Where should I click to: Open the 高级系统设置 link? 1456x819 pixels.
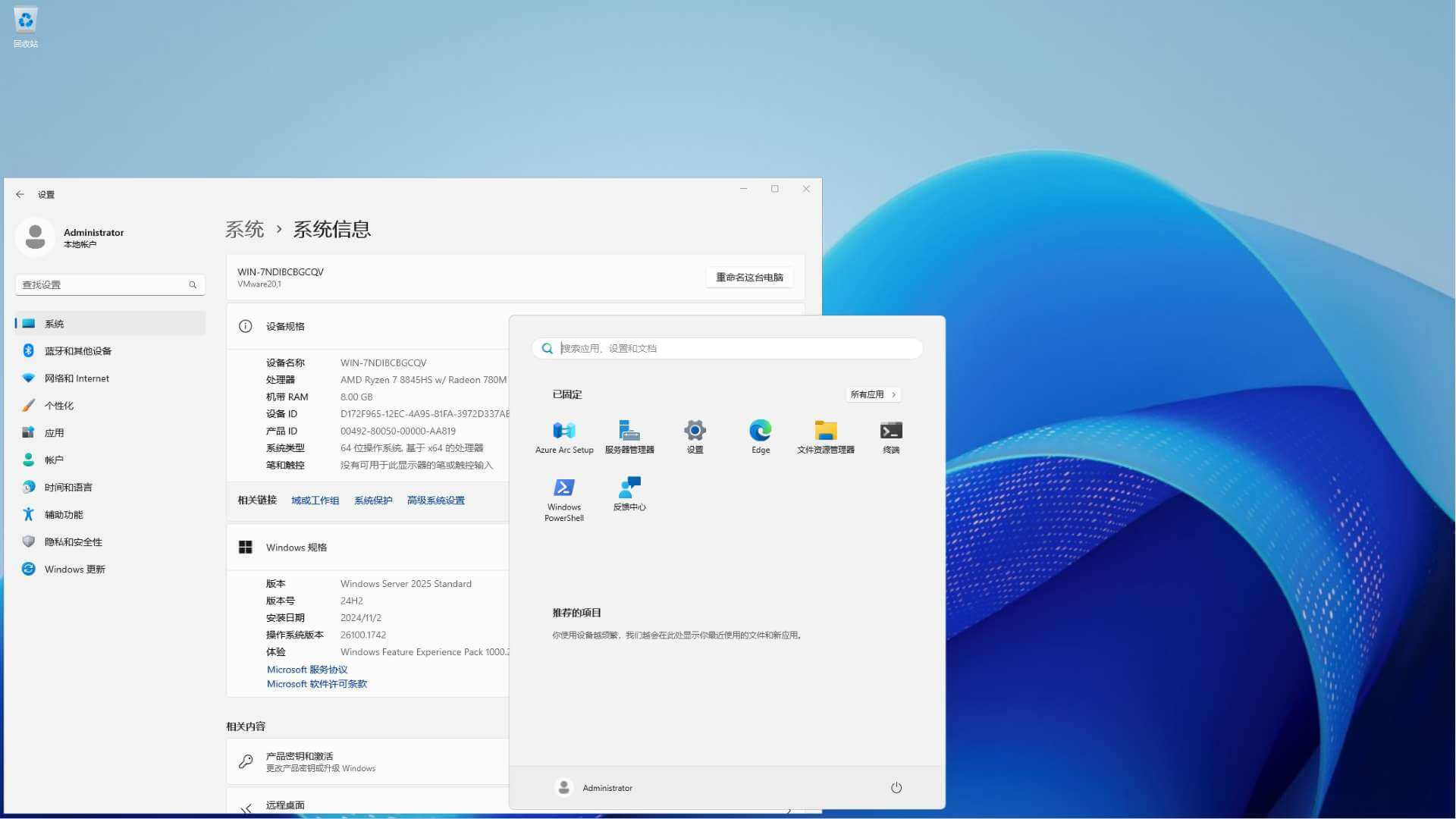(435, 500)
